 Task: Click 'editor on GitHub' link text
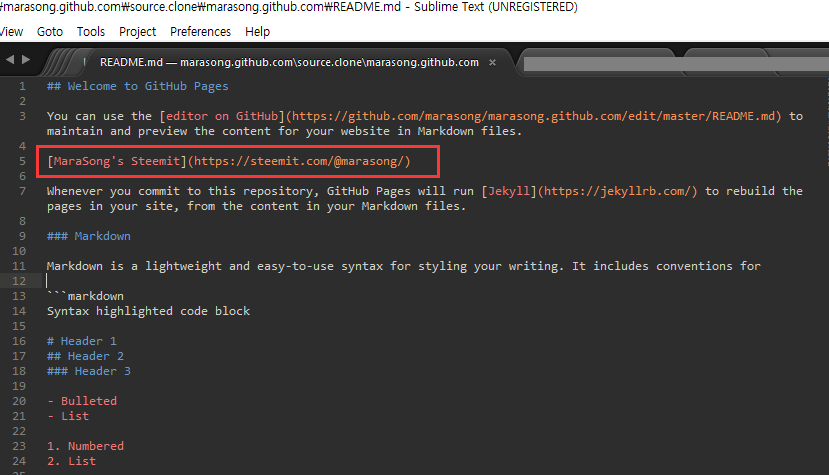pyautogui.click(x=222, y=116)
